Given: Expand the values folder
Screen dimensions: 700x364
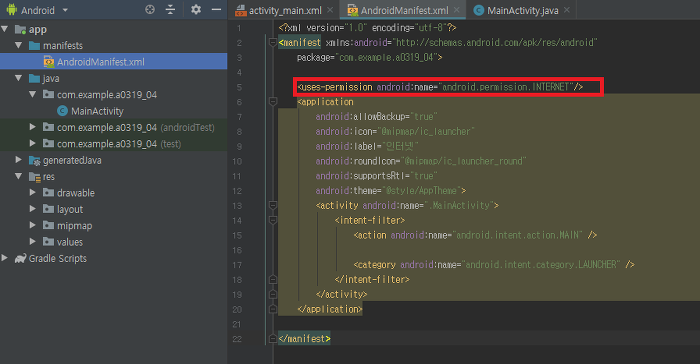Looking at the screenshot, I should click(33, 242).
